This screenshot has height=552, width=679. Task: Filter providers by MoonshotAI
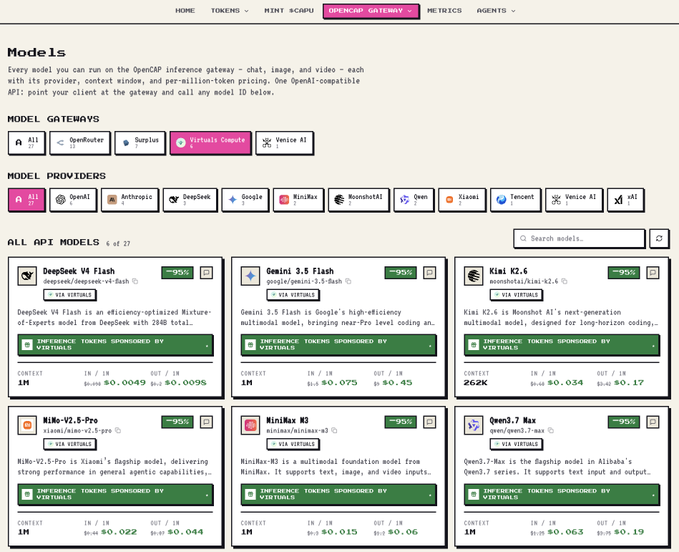point(359,200)
